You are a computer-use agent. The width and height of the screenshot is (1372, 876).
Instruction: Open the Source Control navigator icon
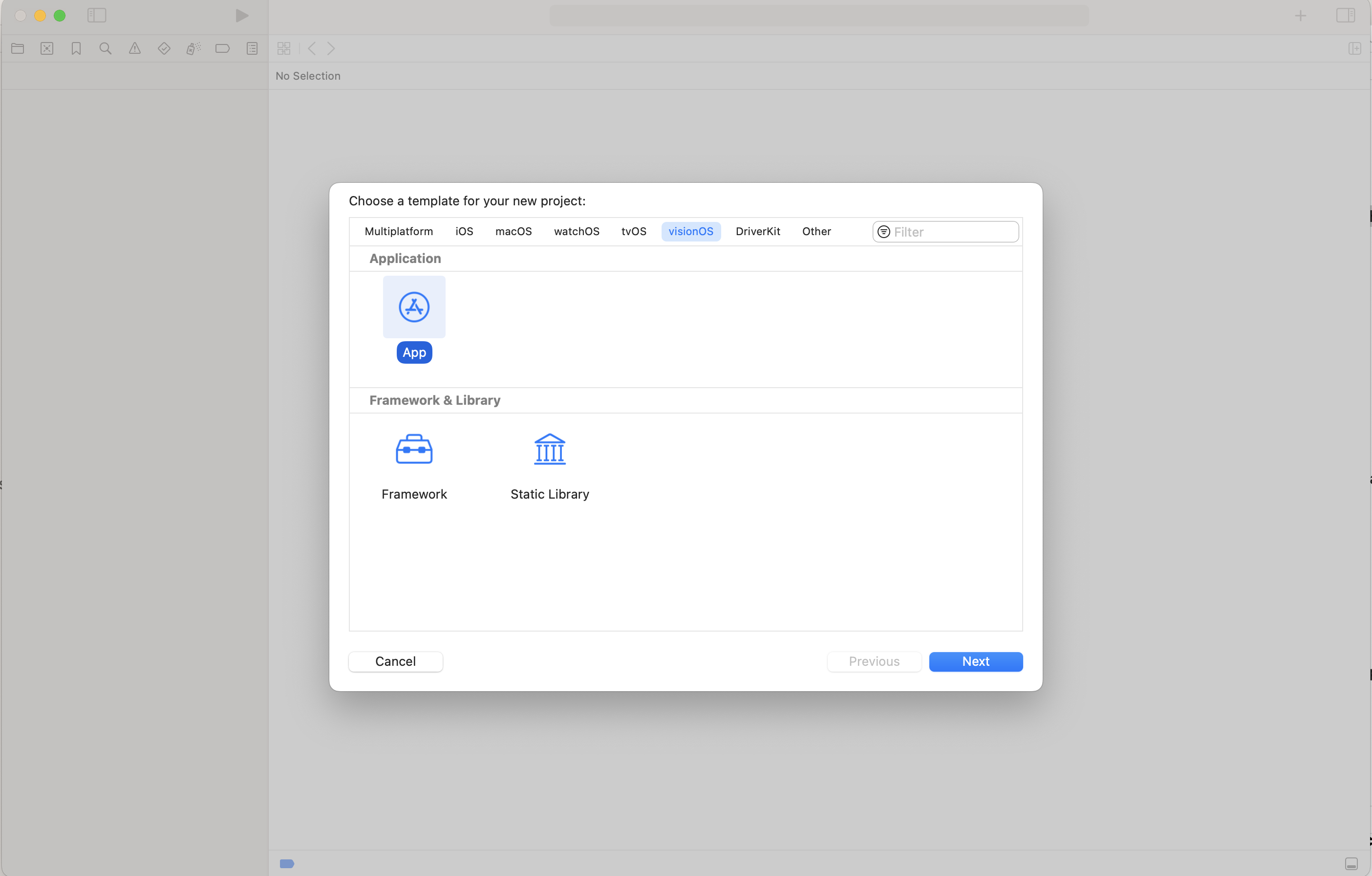[47, 48]
